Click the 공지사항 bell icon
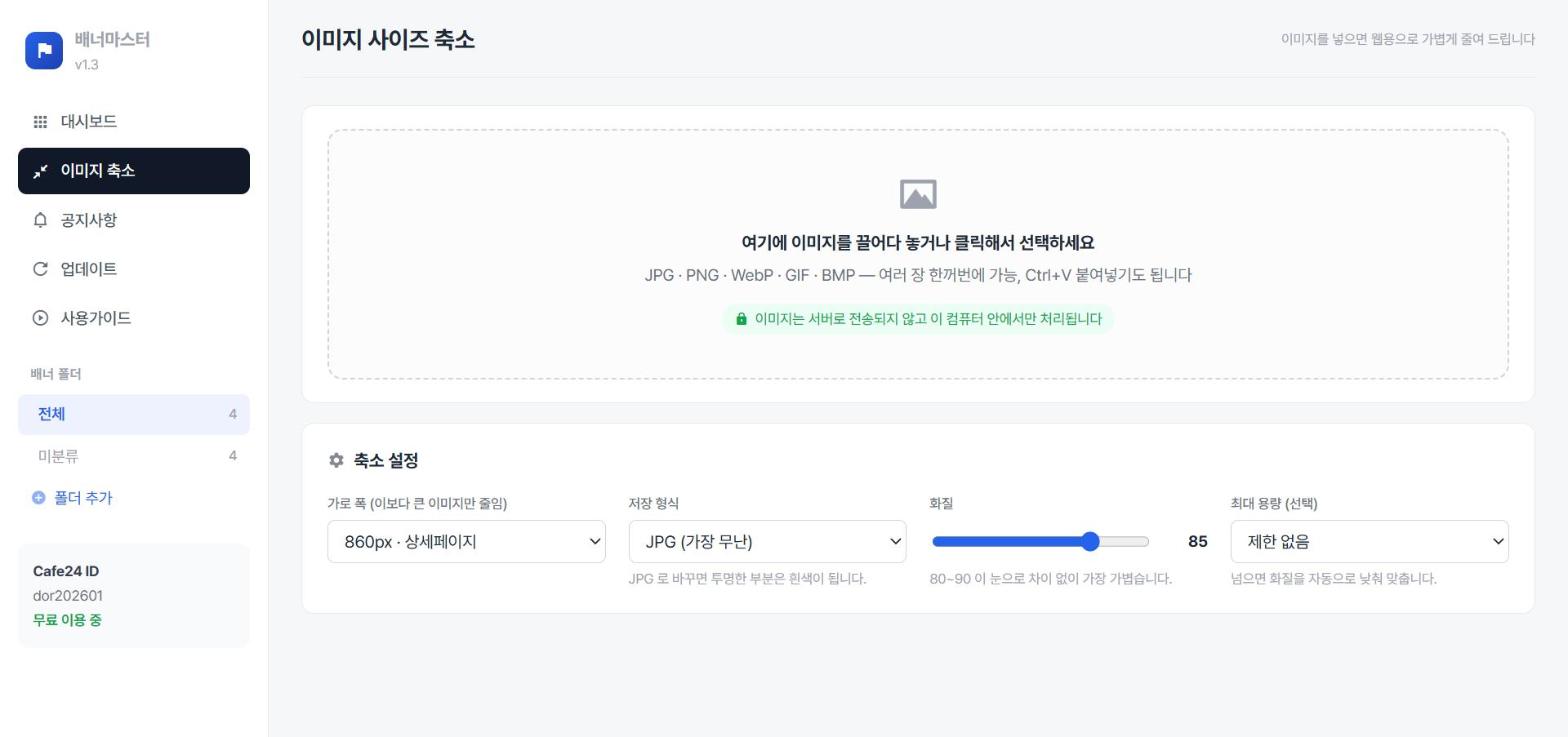This screenshot has height=737, width=1568. point(40,220)
